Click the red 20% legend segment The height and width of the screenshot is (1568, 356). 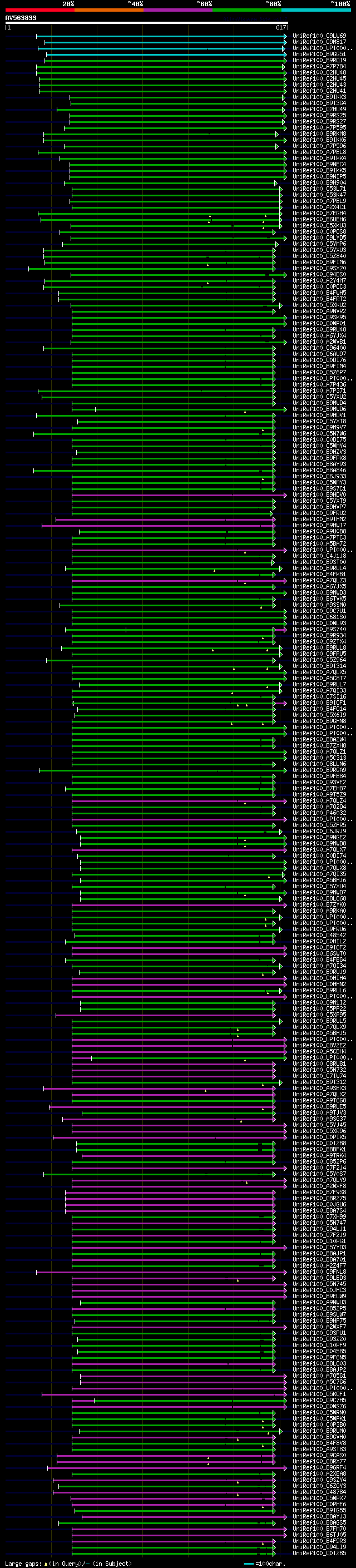39,10
